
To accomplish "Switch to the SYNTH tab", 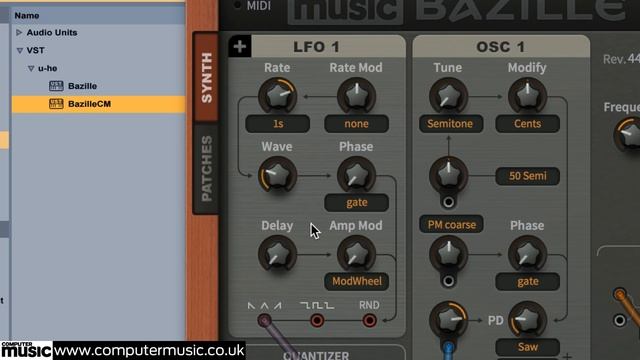I will [x=206, y=77].
